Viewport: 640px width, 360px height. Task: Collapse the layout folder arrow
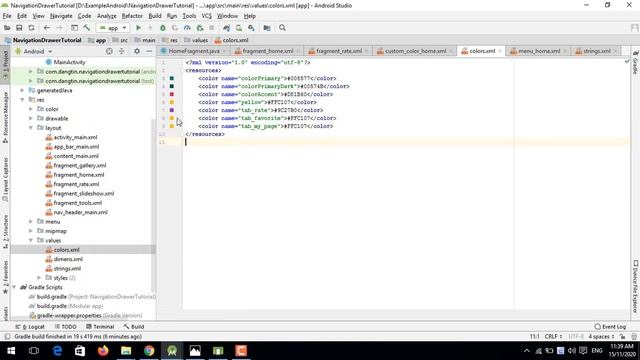(31, 128)
